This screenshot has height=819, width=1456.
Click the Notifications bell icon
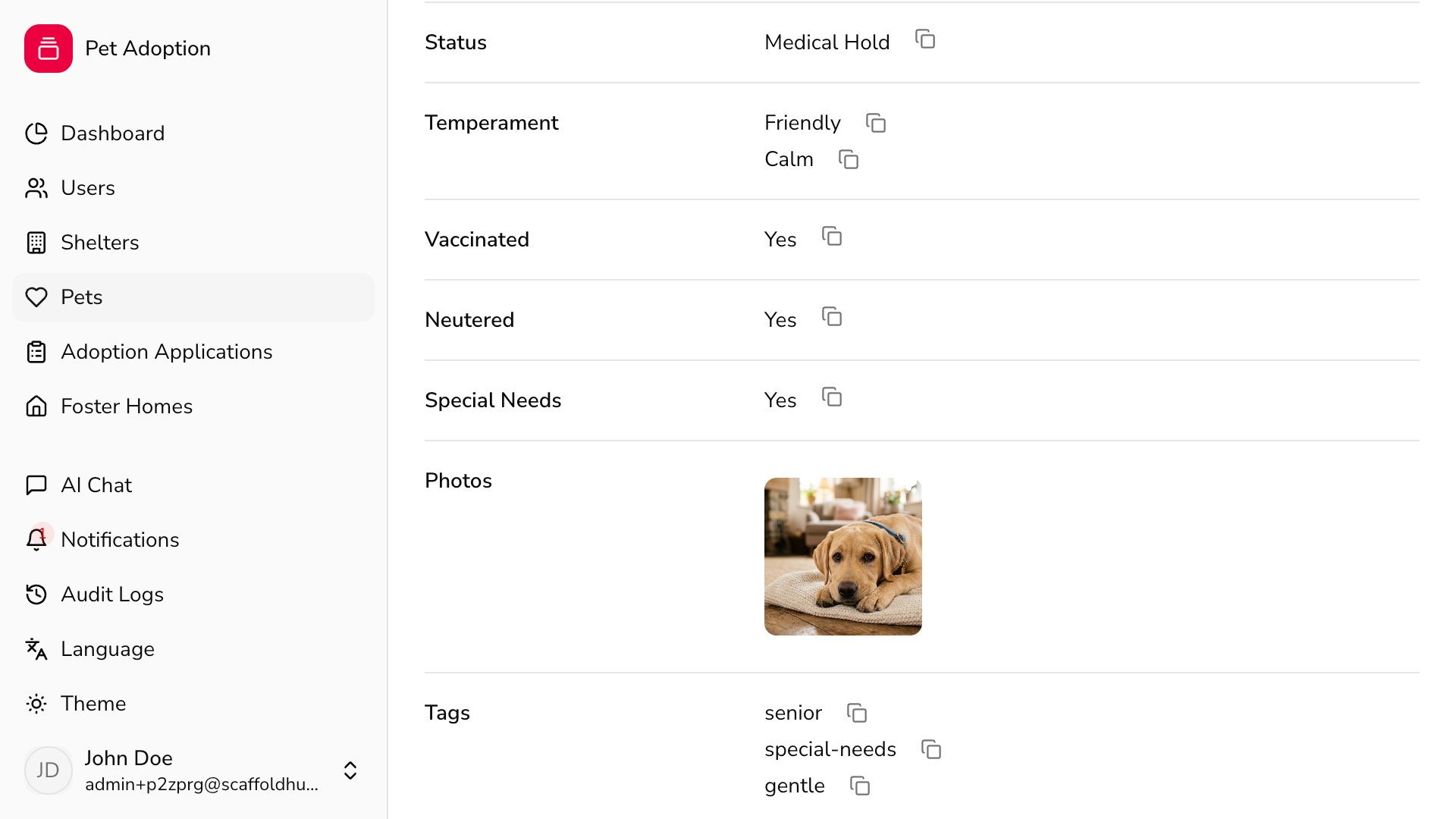[36, 539]
